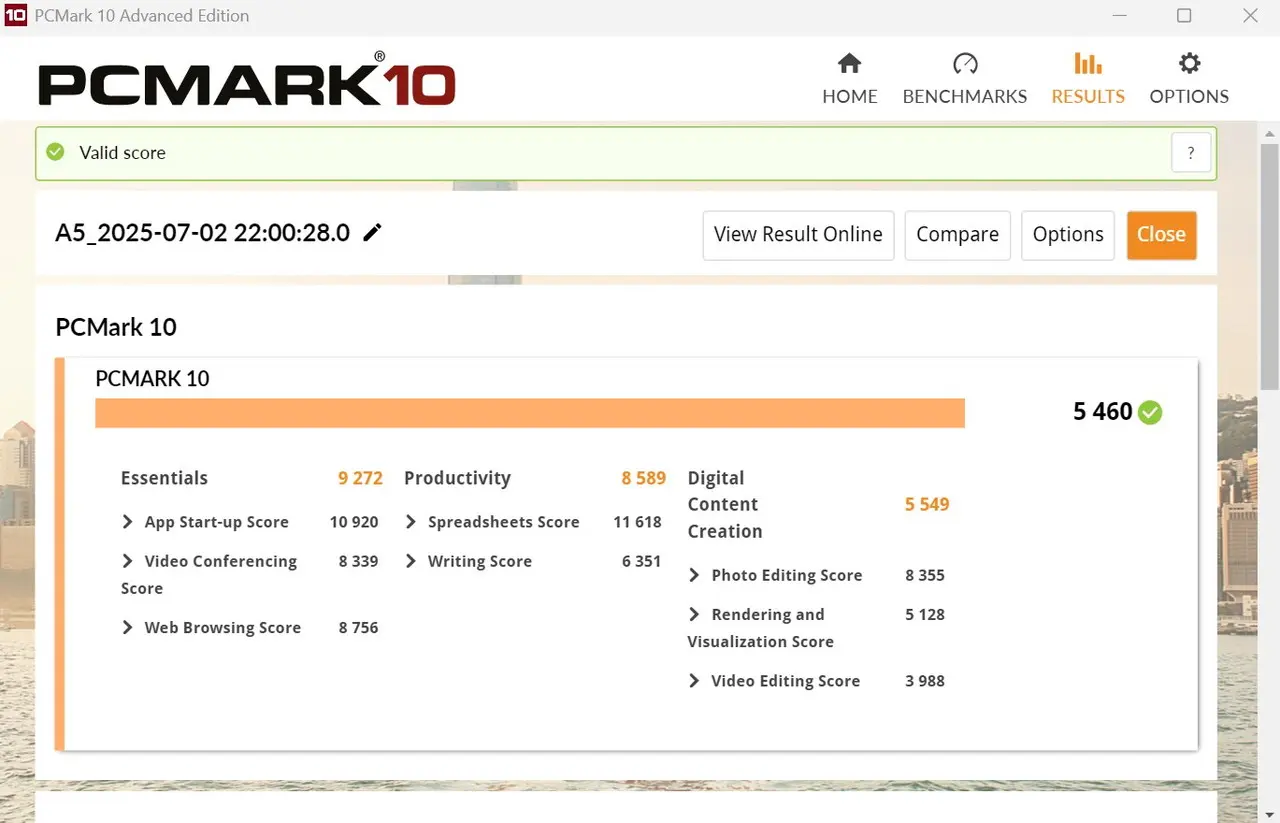The width and height of the screenshot is (1280, 823).
Task: Expand the Writing Score row
Action: [411, 561]
